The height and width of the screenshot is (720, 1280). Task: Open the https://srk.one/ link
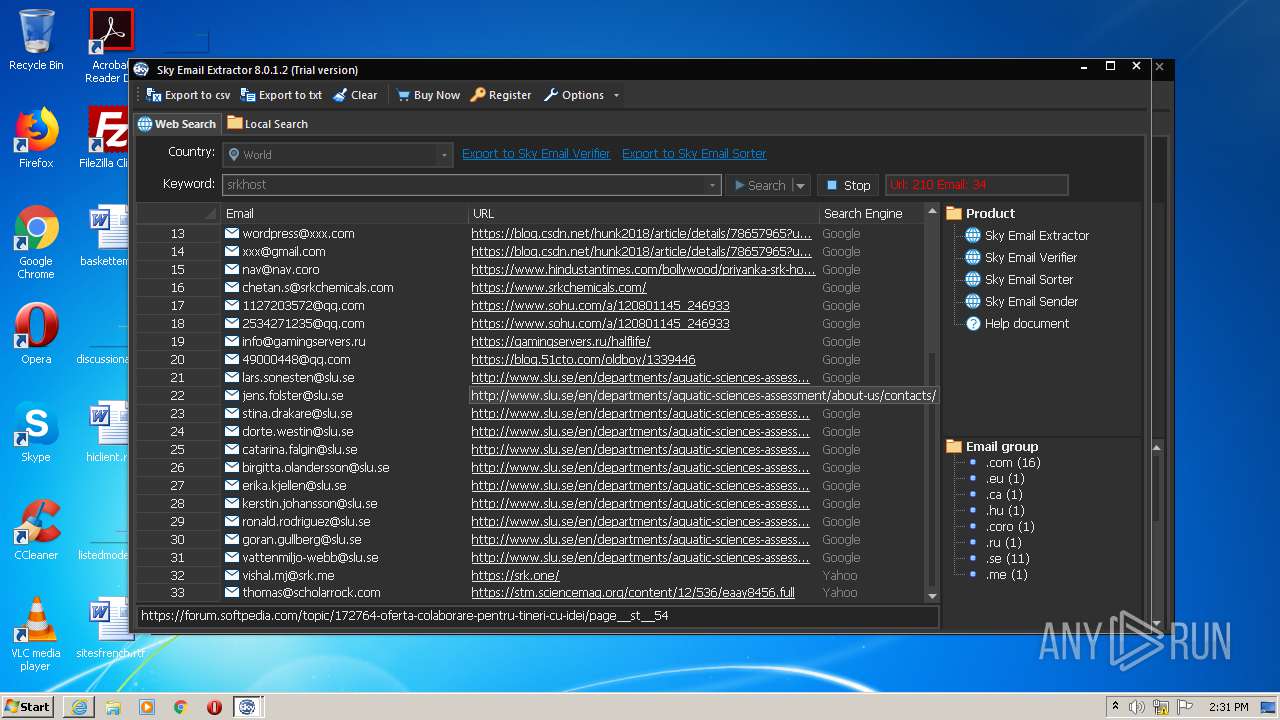(x=515, y=576)
